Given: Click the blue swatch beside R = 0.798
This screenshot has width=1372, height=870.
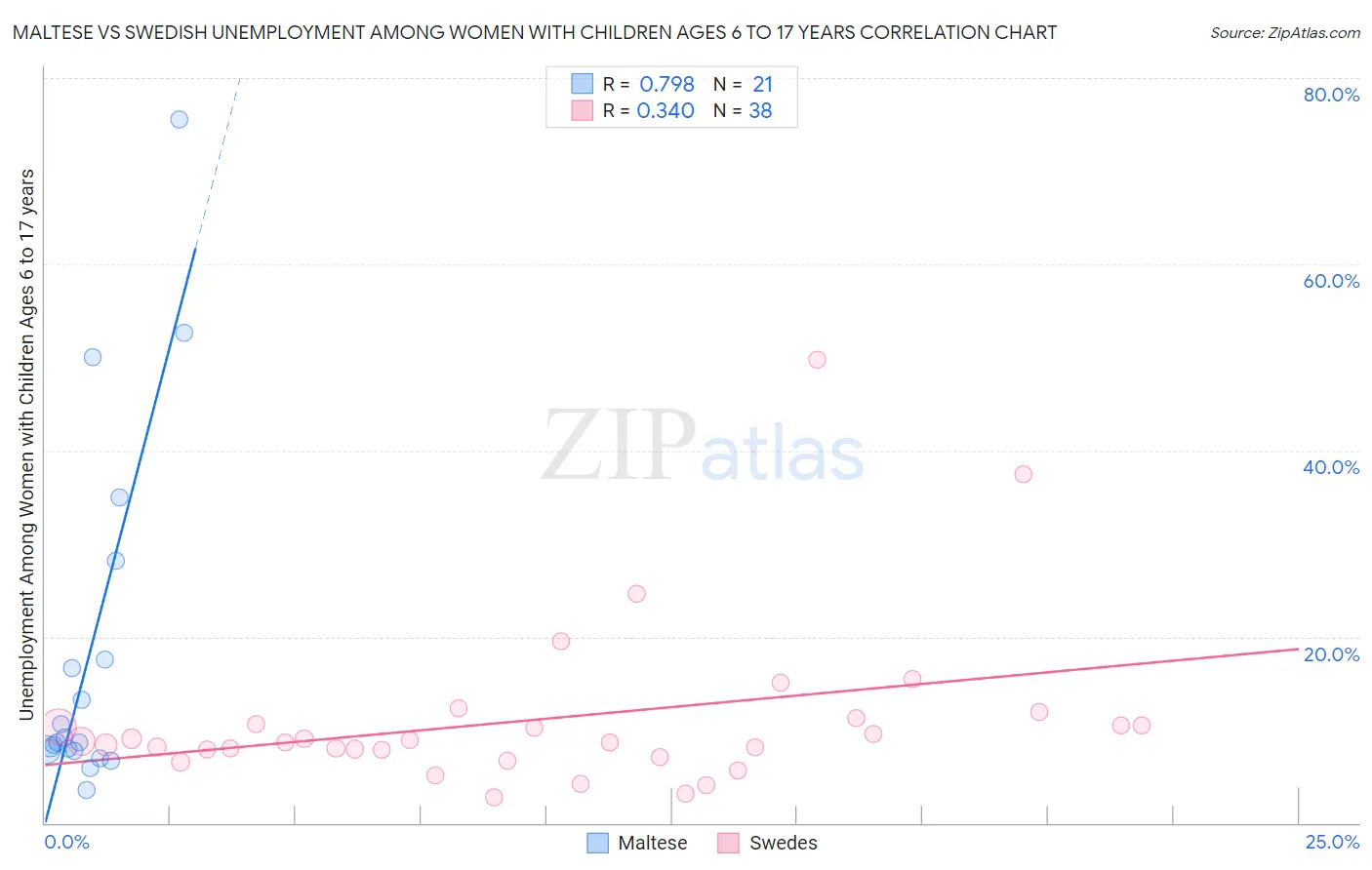Looking at the screenshot, I should pyautogui.click(x=582, y=84).
